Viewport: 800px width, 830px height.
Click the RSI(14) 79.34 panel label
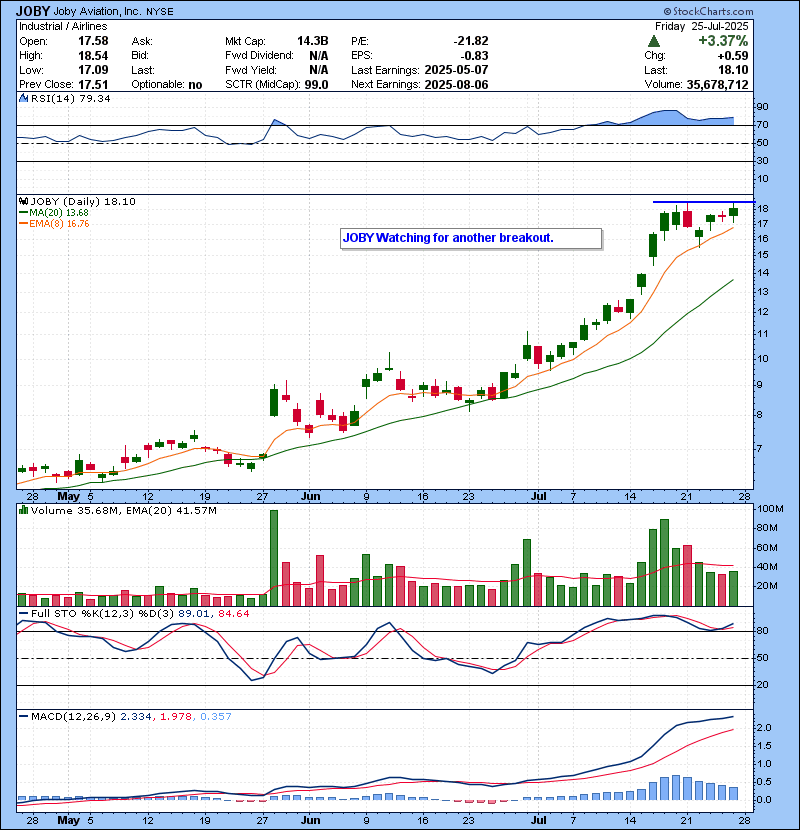coord(70,98)
